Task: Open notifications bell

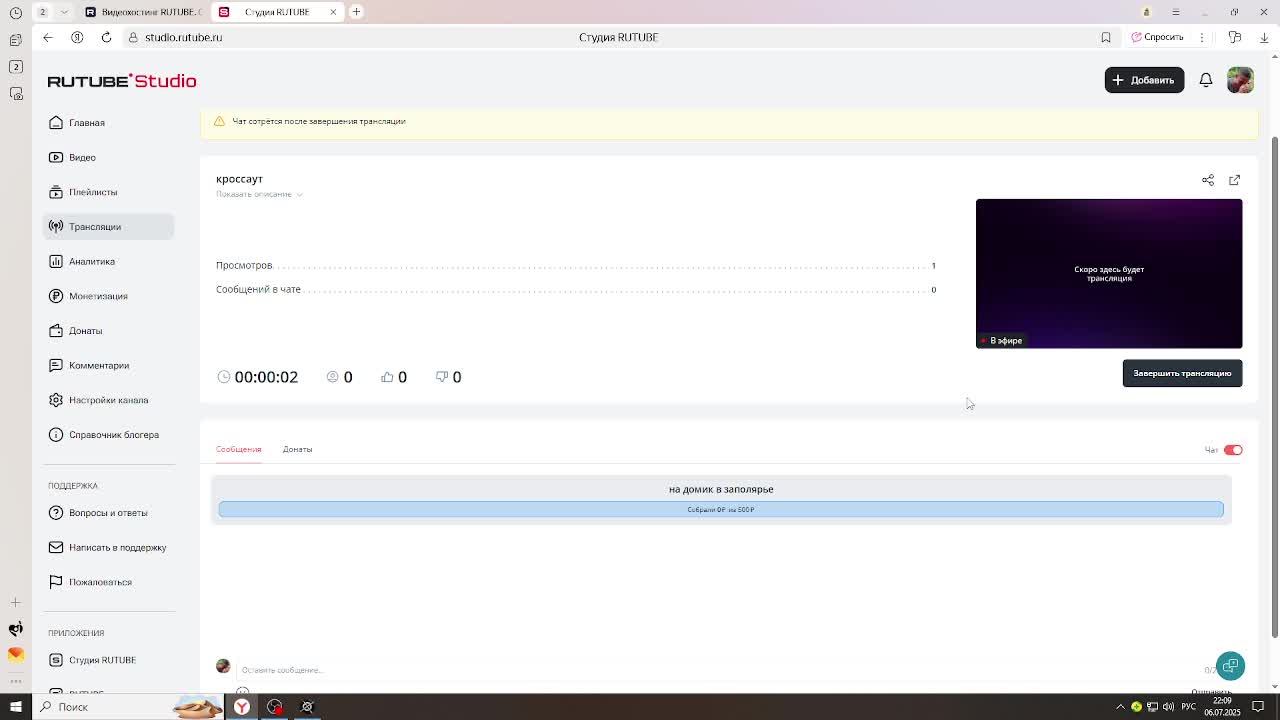Action: click(1206, 80)
